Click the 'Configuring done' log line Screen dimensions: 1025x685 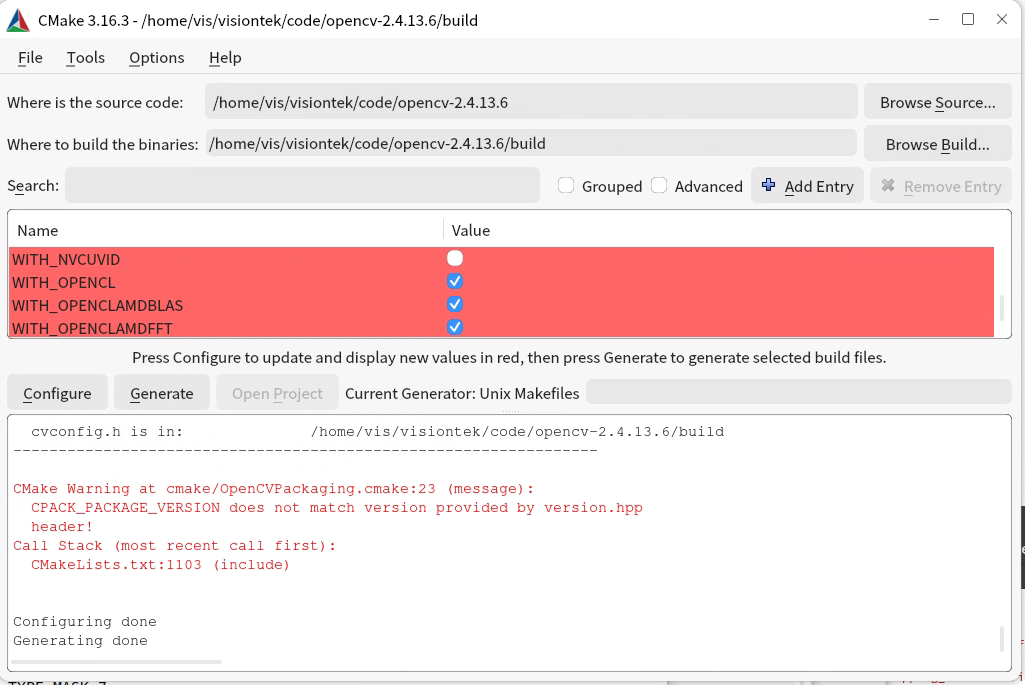[85, 622]
